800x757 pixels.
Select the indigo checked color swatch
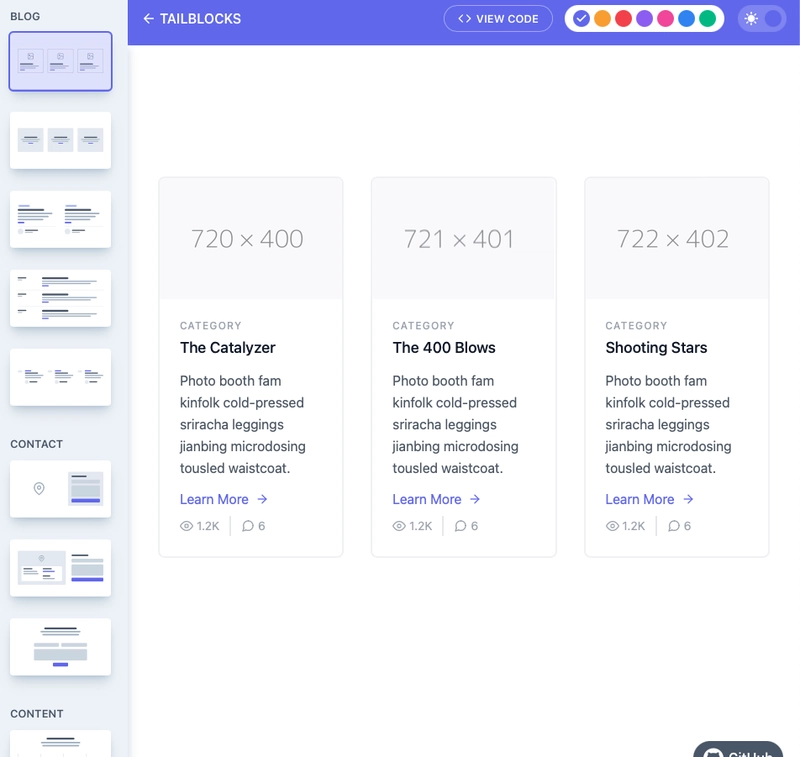click(581, 19)
